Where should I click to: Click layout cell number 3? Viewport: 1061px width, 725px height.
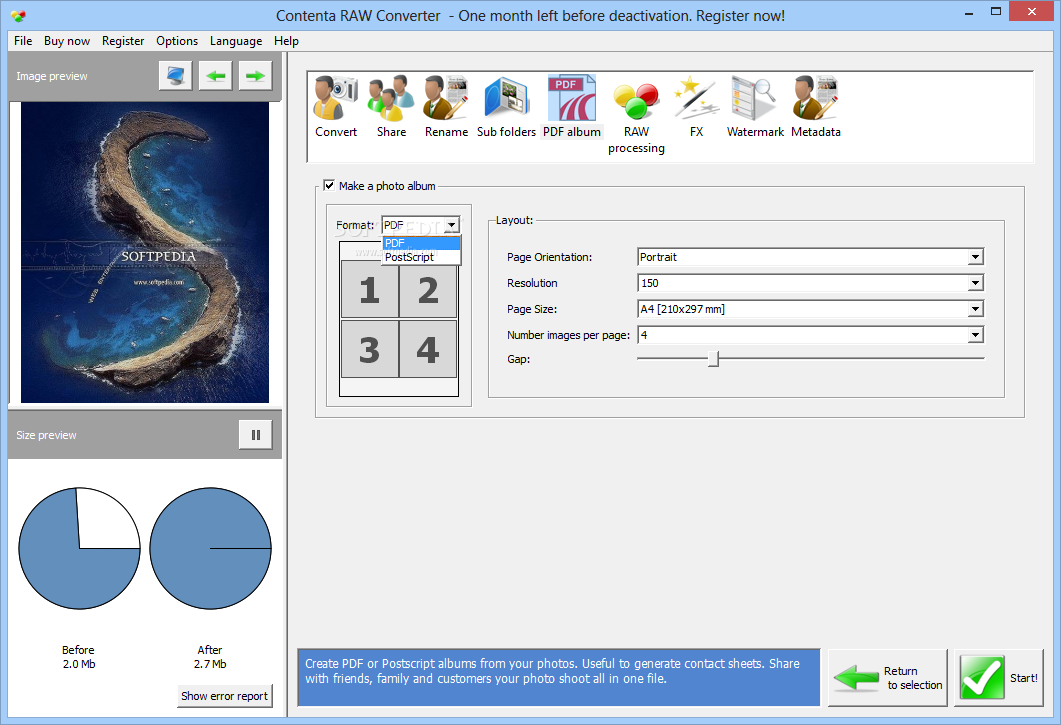point(369,349)
